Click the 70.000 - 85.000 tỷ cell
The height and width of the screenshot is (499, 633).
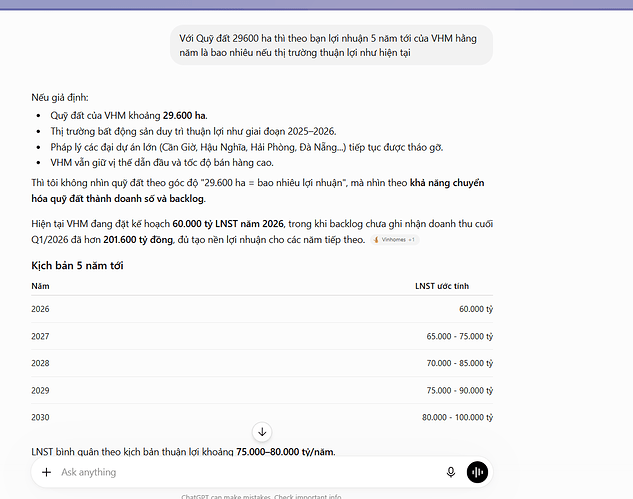(x=460, y=363)
